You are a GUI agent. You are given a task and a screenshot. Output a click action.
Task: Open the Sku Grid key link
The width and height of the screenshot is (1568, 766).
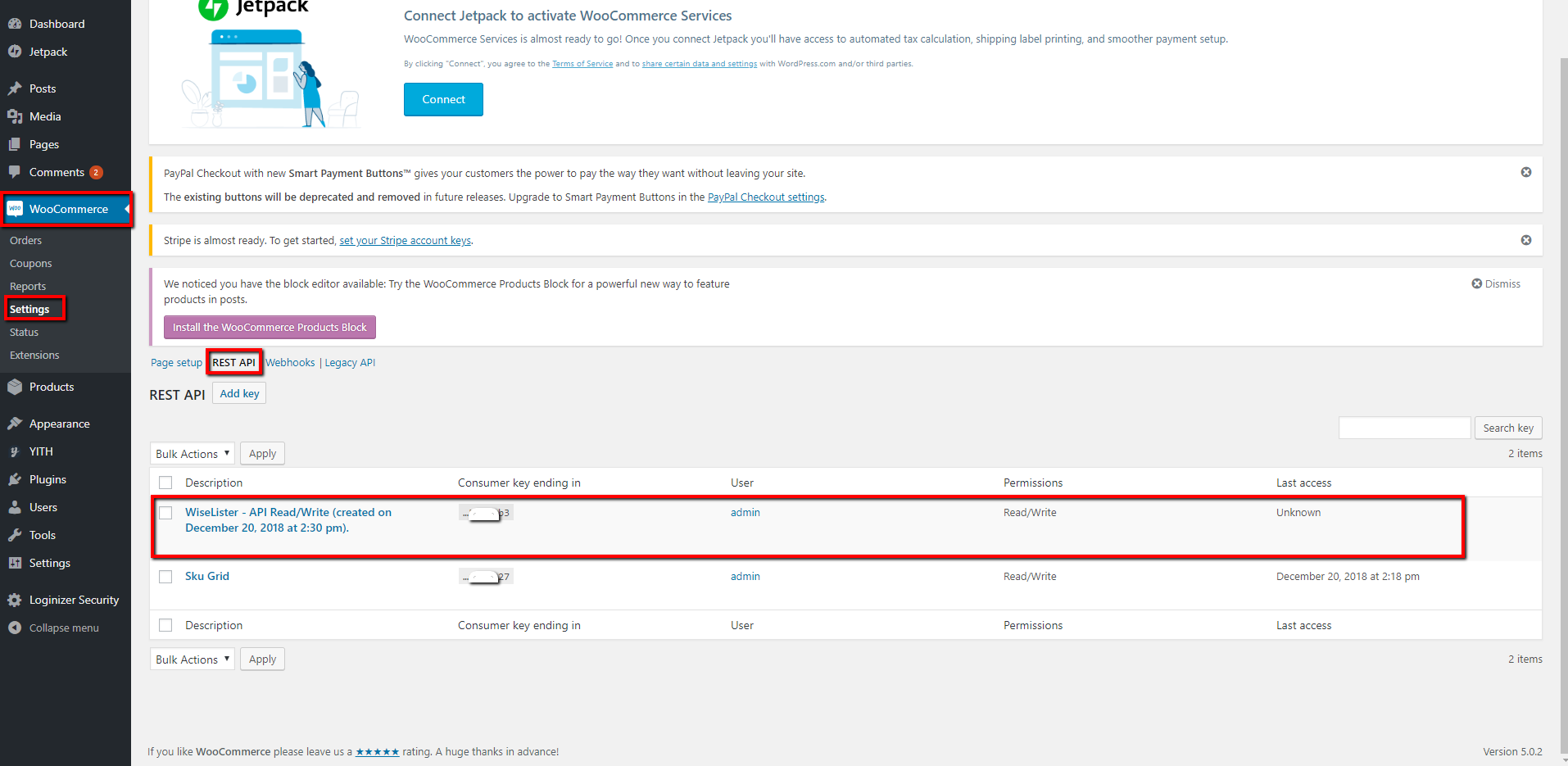207,576
